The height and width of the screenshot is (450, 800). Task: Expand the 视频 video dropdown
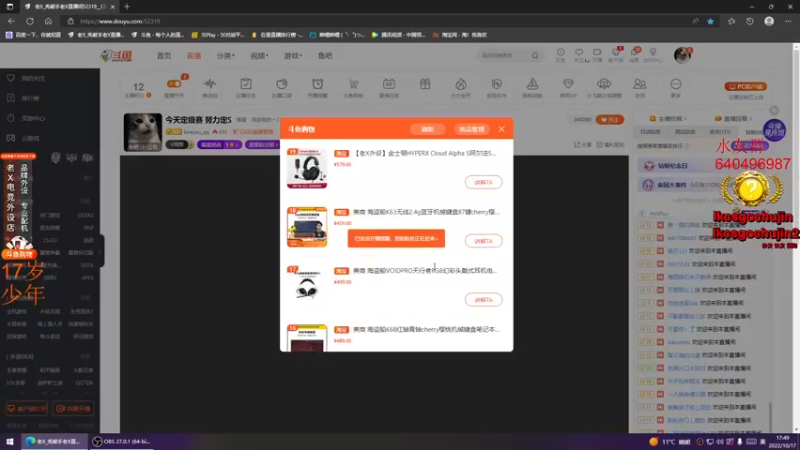259,56
